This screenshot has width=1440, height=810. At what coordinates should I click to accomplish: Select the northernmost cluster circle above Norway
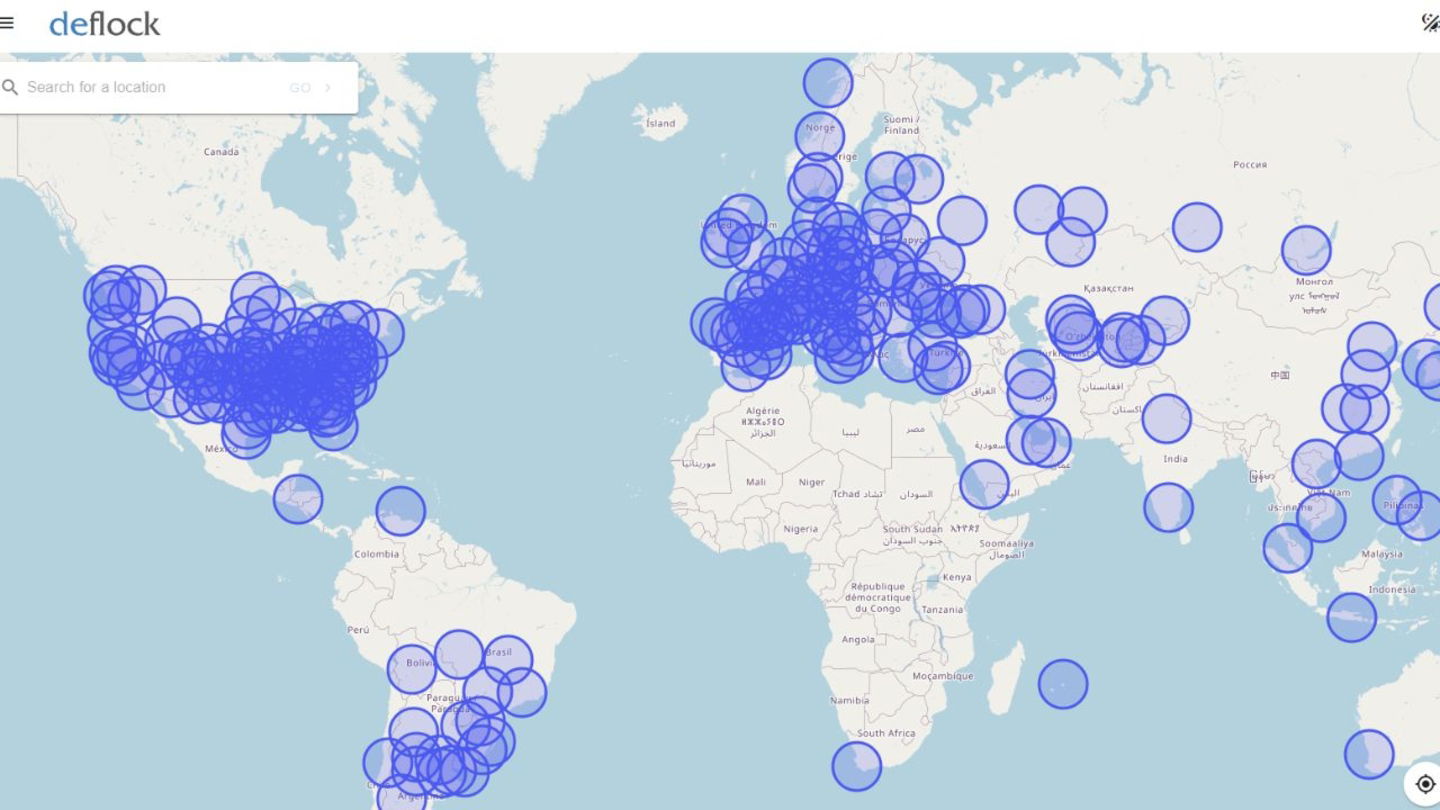pos(828,83)
